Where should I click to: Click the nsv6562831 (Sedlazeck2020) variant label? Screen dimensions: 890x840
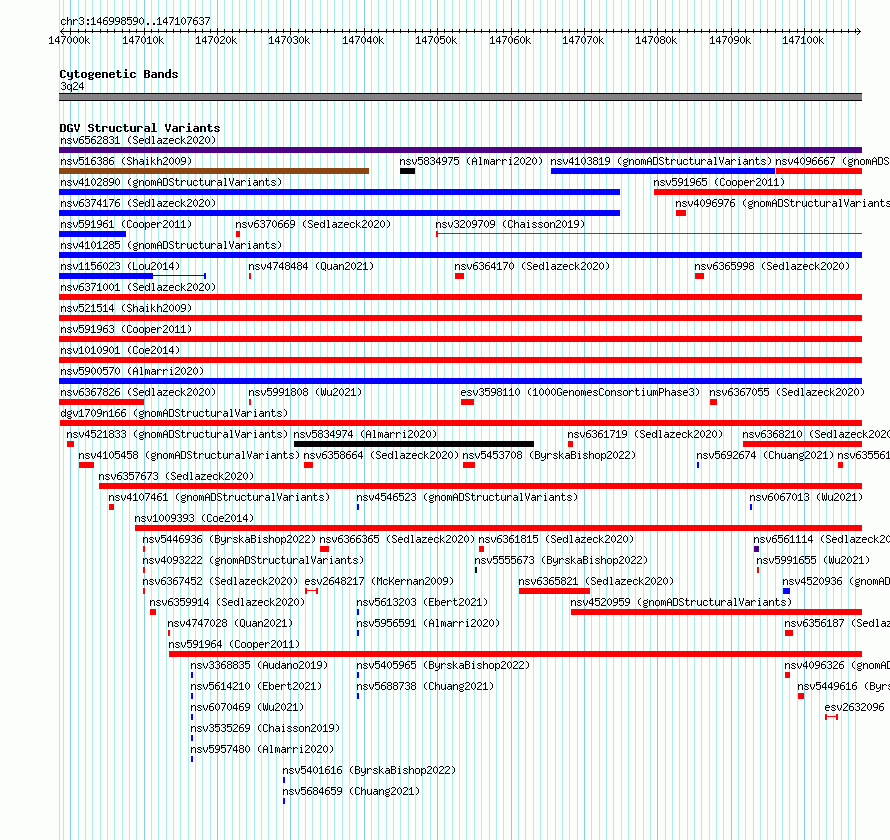pyautogui.click(x=138, y=140)
